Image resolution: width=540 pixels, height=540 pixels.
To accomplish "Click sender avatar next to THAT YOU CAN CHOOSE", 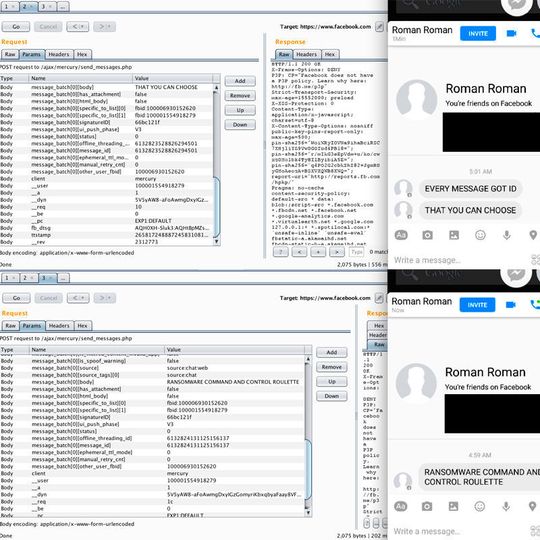I will coord(403,210).
